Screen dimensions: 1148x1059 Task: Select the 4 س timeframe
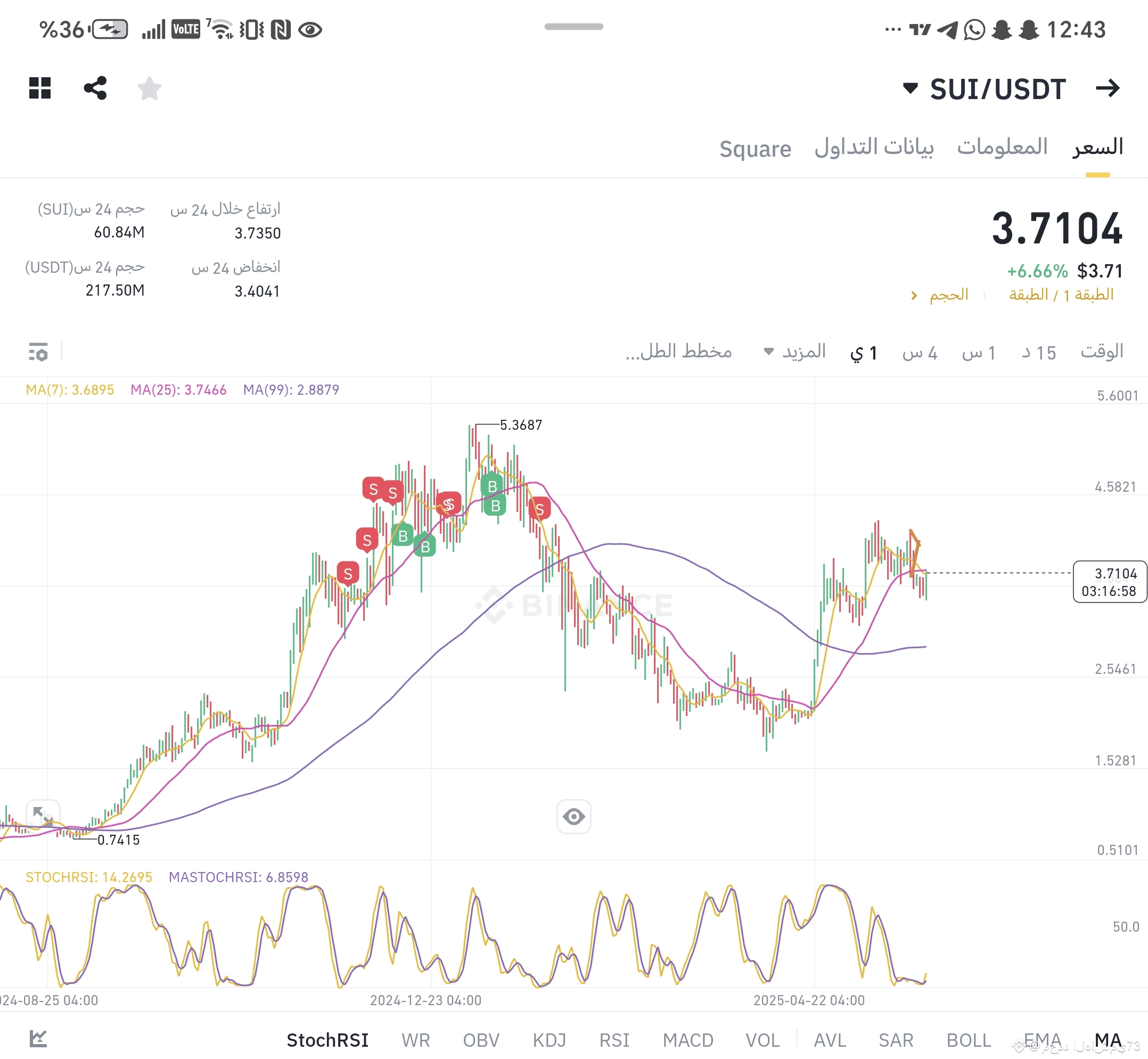[919, 353]
